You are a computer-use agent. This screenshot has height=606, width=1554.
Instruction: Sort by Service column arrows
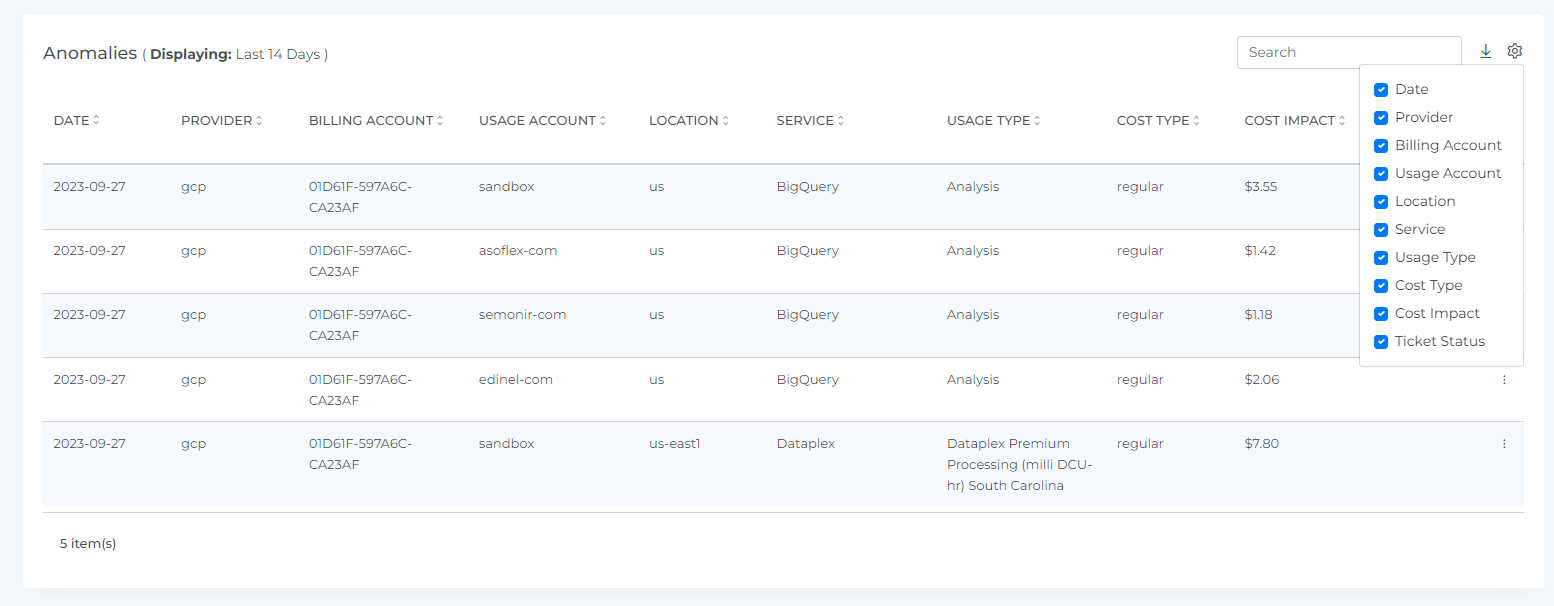coord(841,121)
